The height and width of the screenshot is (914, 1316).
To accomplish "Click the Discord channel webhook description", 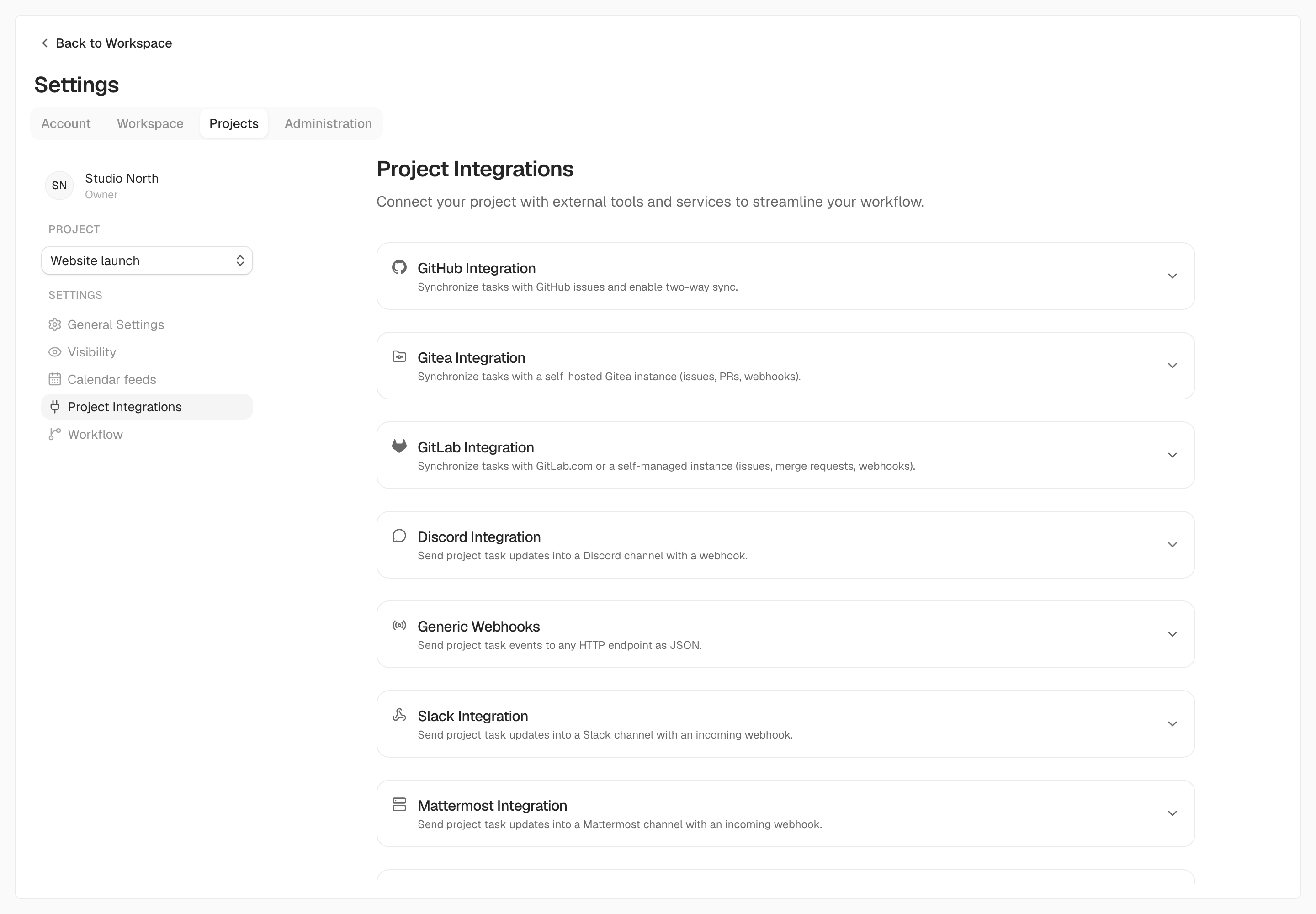I will coord(583,556).
